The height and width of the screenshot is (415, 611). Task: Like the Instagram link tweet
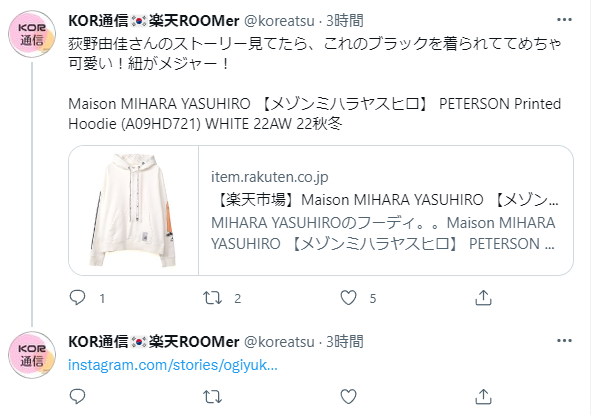tap(348, 397)
